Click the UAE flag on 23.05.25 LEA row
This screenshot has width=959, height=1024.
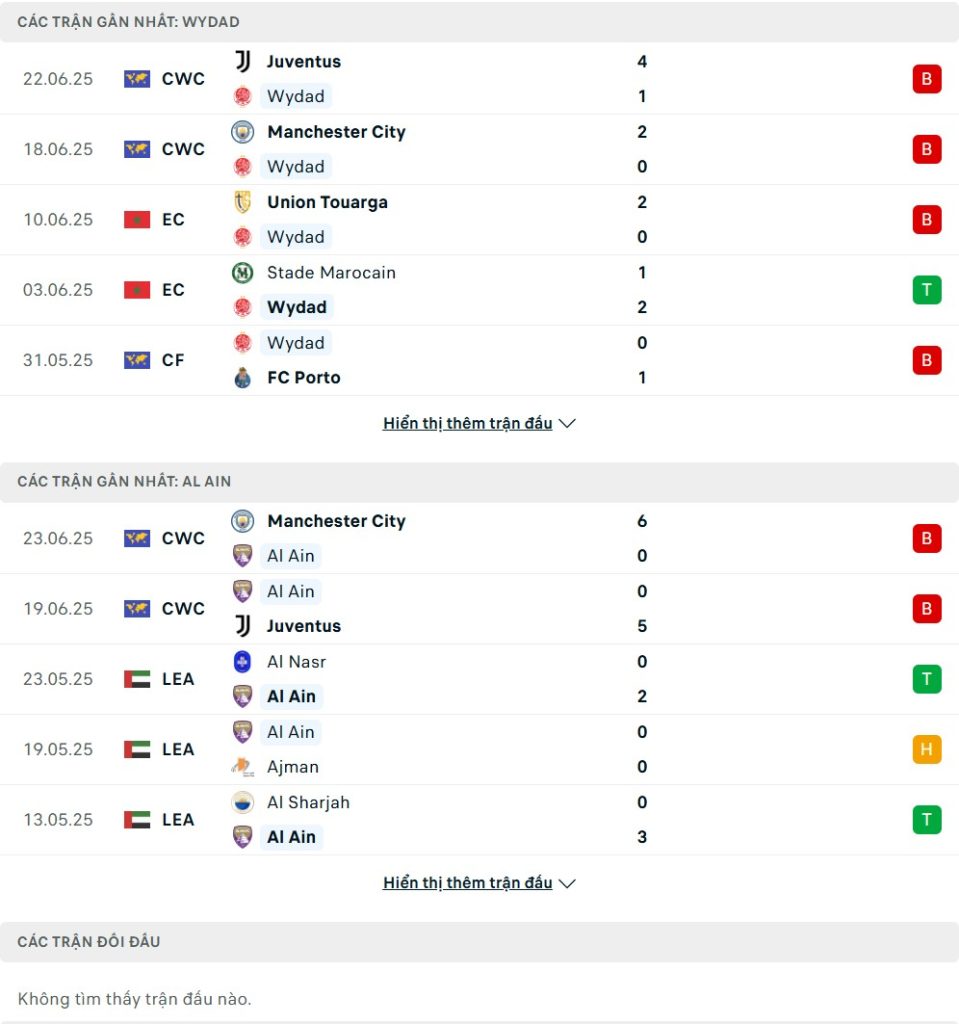pyautogui.click(x=137, y=679)
